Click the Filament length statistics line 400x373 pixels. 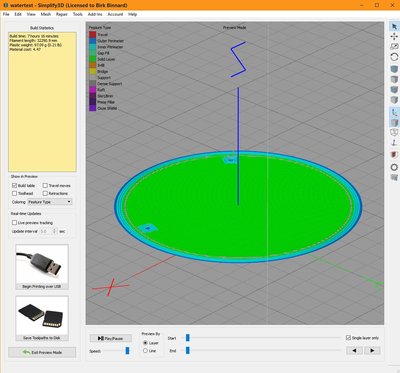point(33,40)
